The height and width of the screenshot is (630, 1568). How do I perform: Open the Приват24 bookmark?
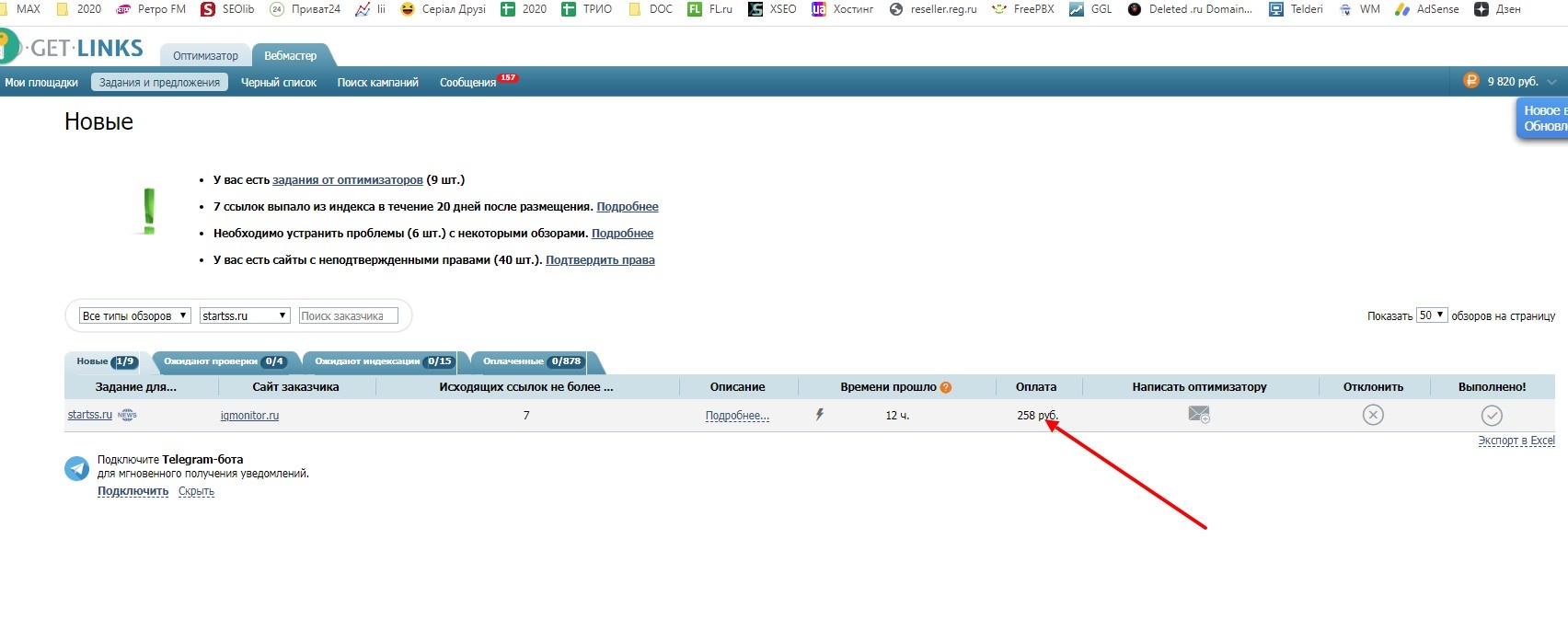tap(305, 9)
